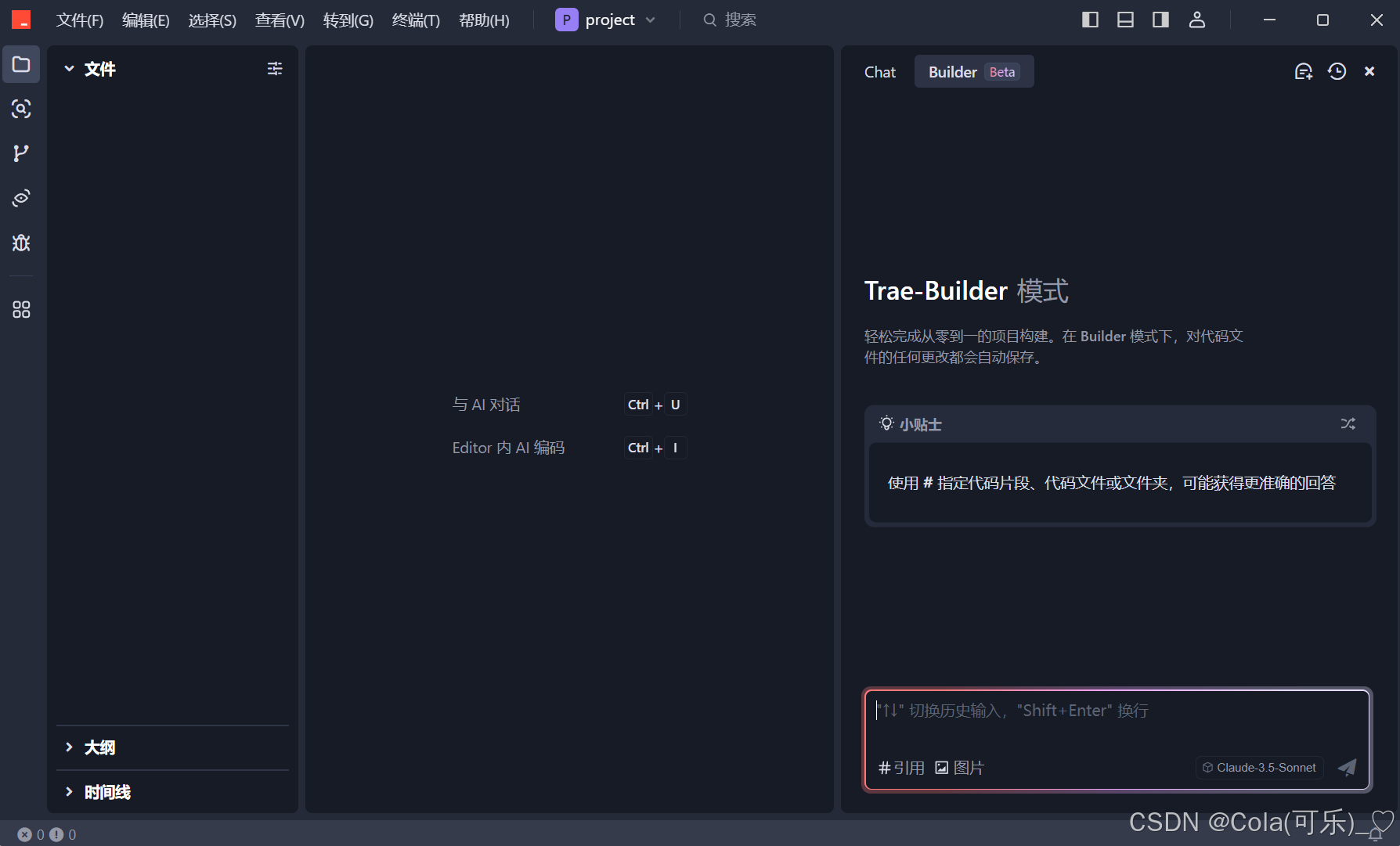Minimize the Trae window
This screenshot has width=1400, height=846.
point(1269,20)
